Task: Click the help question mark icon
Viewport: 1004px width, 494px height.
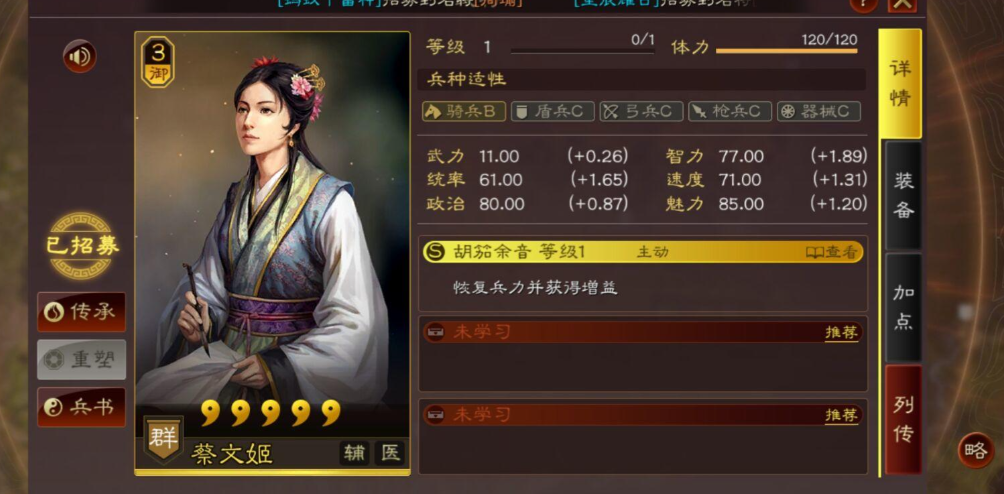Action: coord(864,4)
